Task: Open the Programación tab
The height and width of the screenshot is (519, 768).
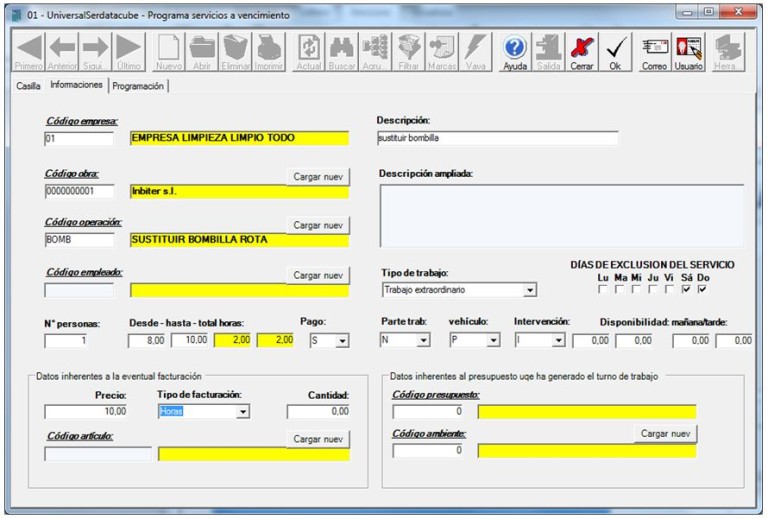Action: point(138,86)
